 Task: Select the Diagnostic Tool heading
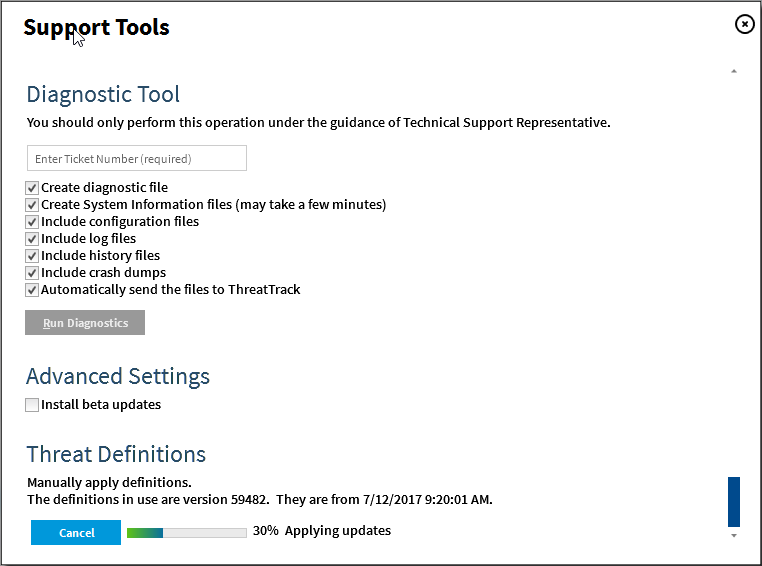click(x=103, y=94)
